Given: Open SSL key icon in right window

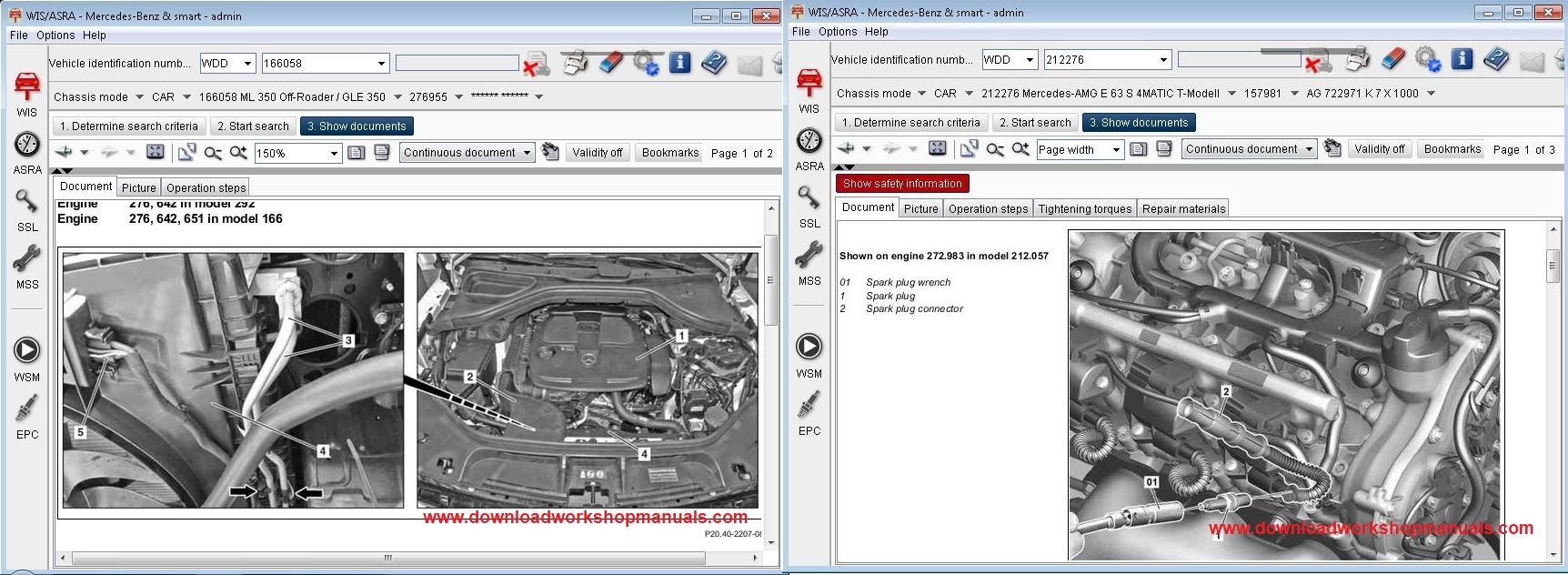Looking at the screenshot, I should click(809, 197).
